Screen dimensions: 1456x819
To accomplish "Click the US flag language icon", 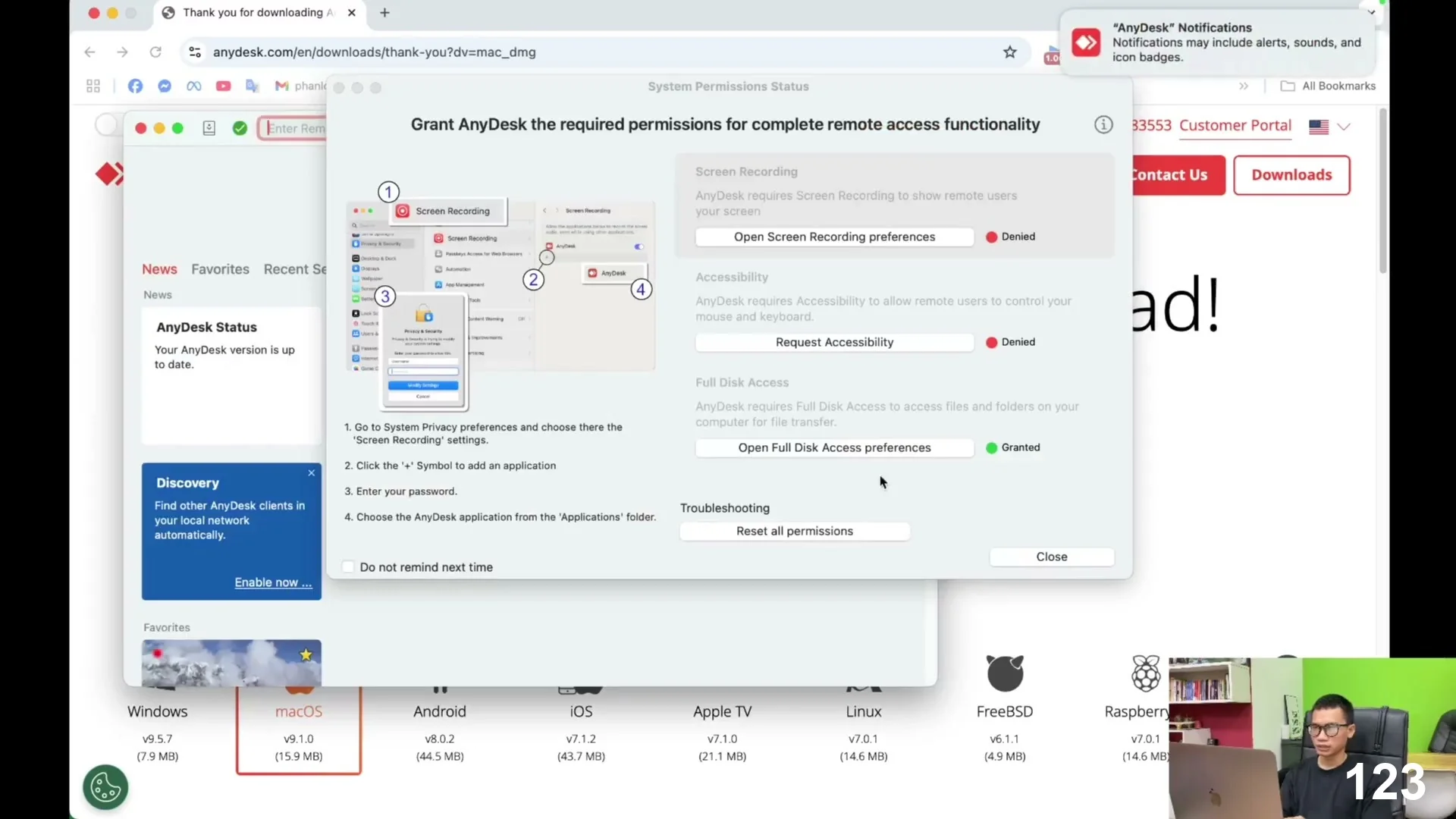I will click(x=1319, y=127).
